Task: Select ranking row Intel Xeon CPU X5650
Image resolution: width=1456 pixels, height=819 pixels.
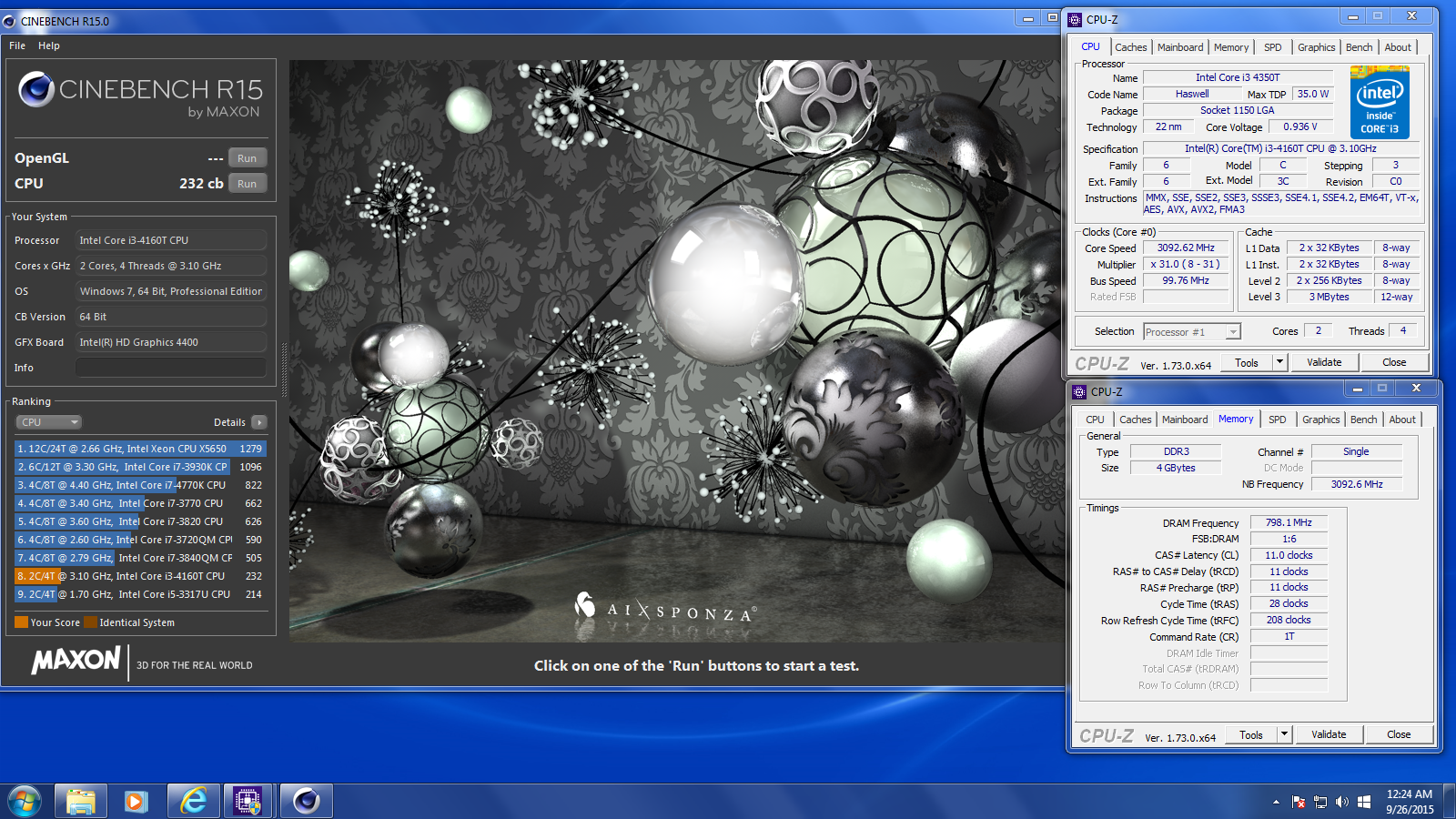Action: point(140,449)
